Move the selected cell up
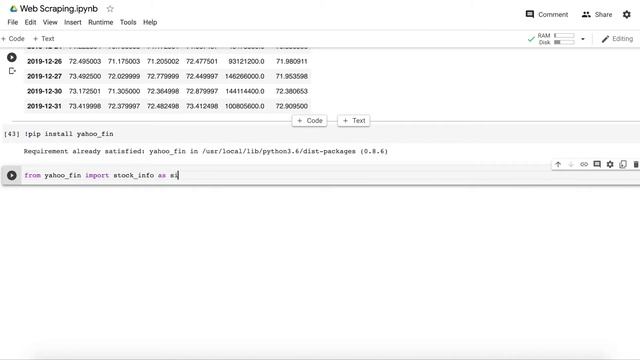 558,164
